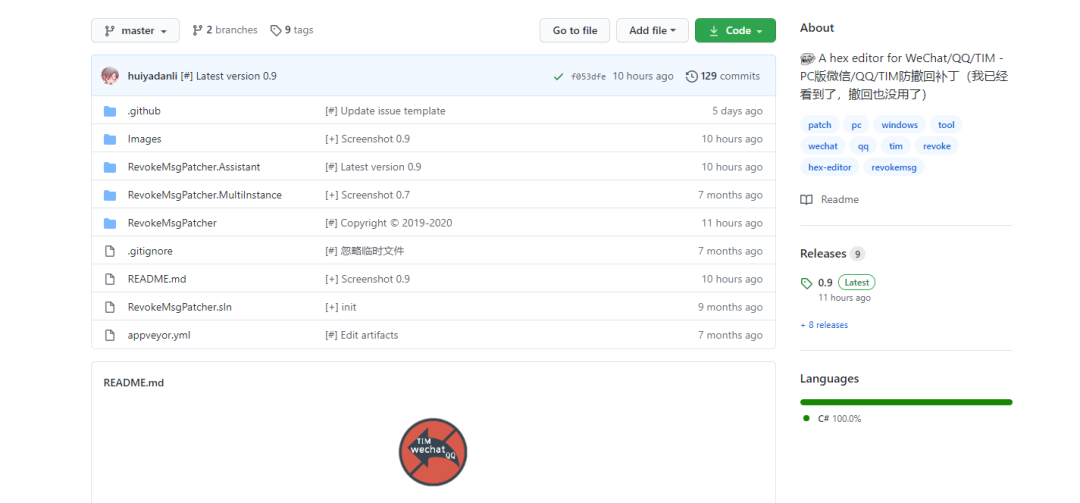This screenshot has width=1080, height=503.
Task: Click the .gitignore file icon
Action: (109, 252)
